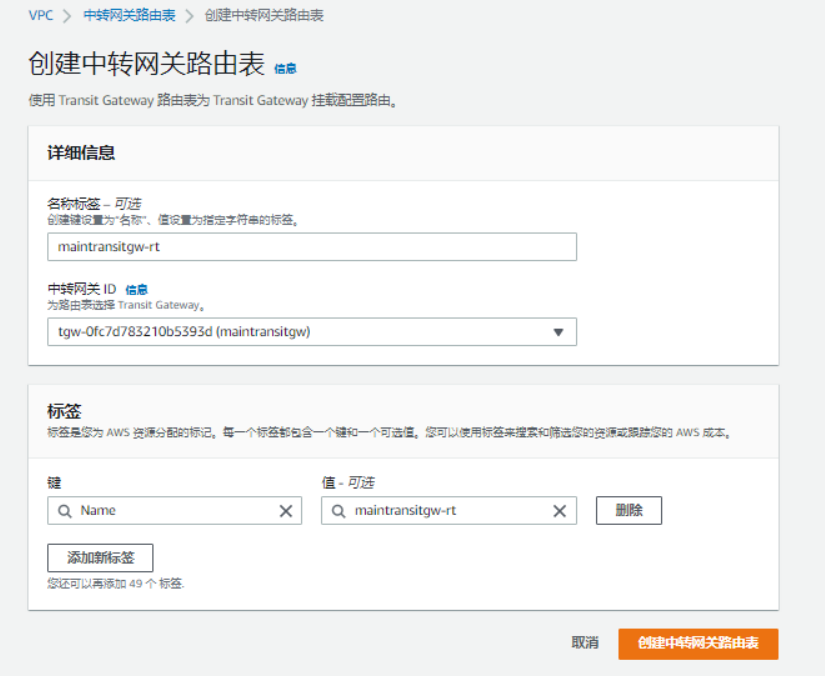Click 取消 to cancel

pos(585,643)
